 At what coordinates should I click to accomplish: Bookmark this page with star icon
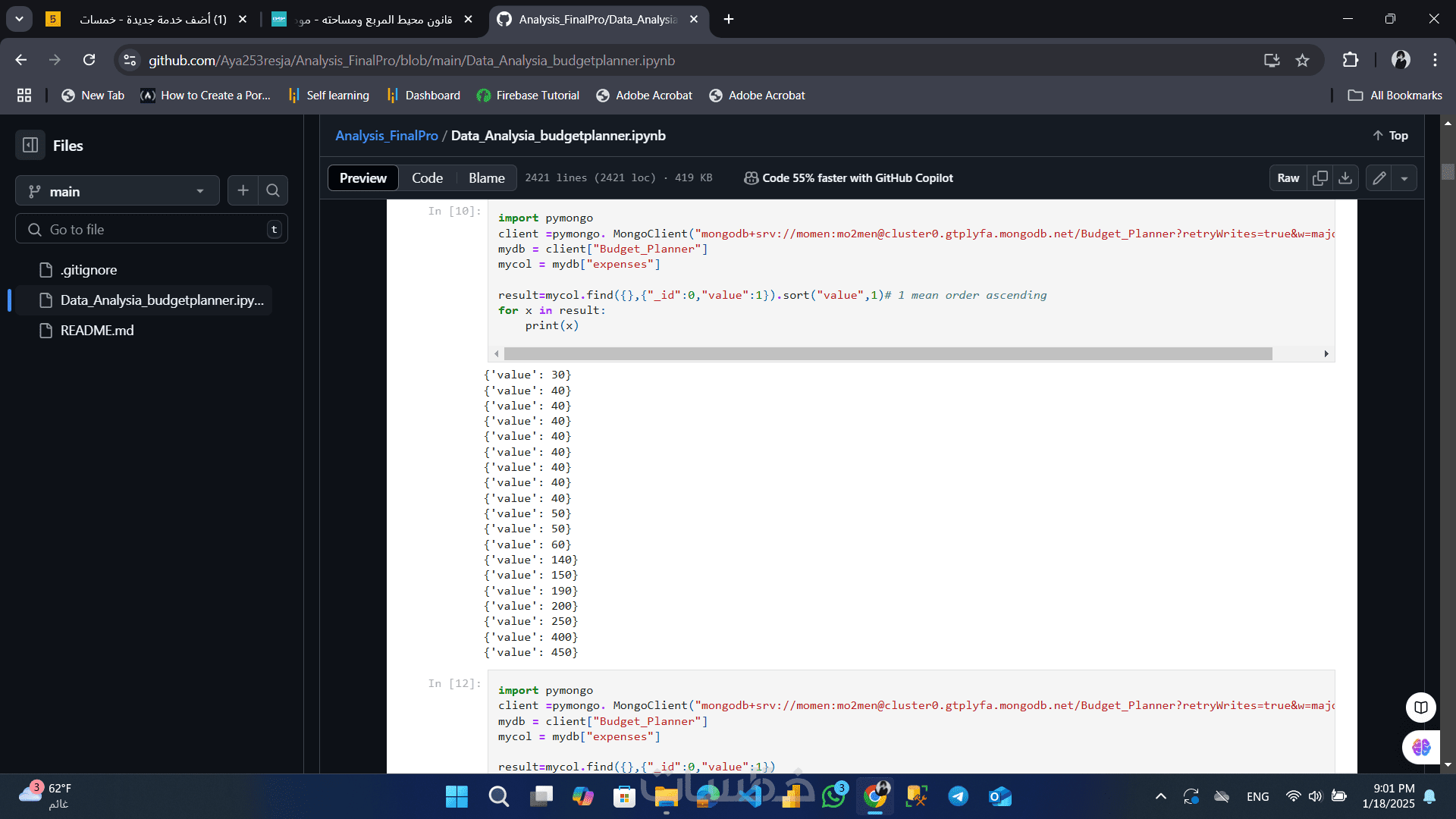pos(1302,60)
